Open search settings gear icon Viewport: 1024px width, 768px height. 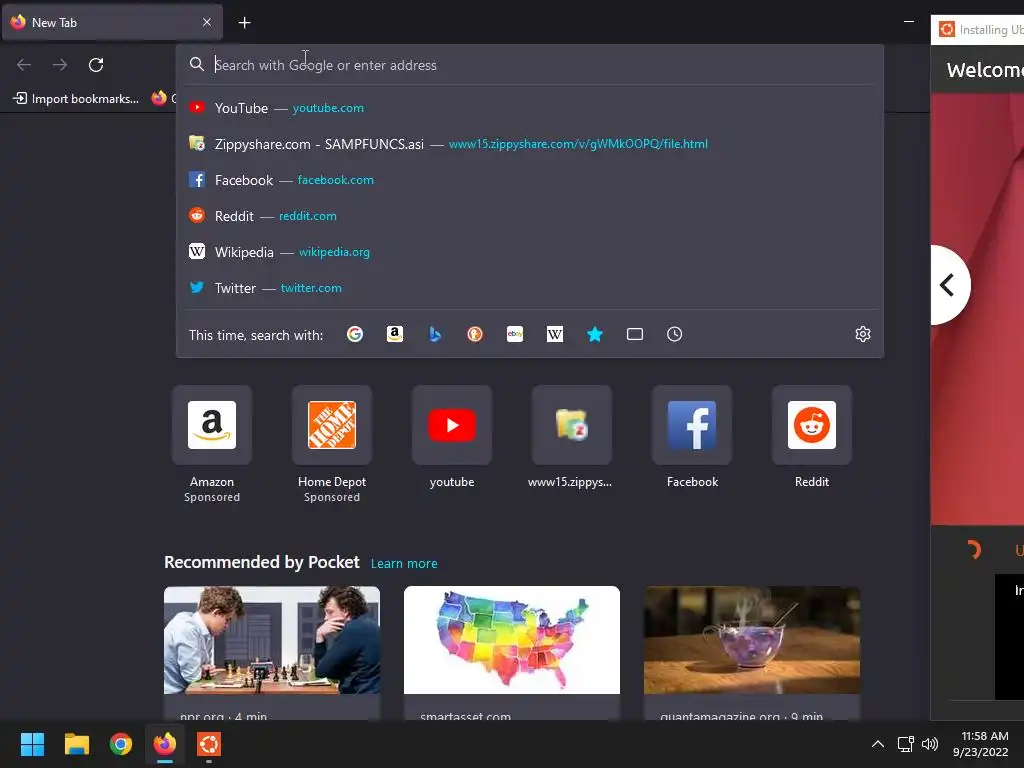tap(863, 334)
